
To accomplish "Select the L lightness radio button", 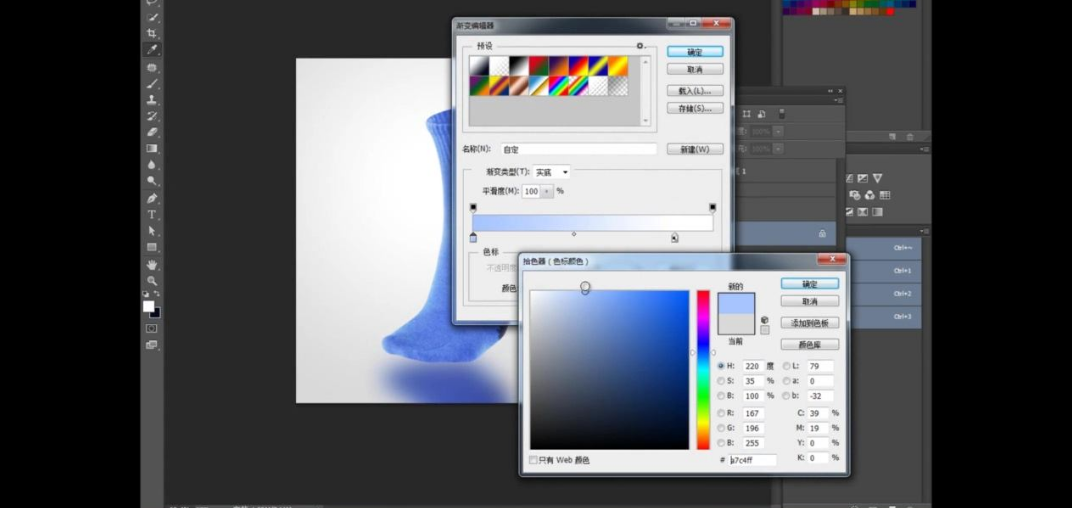I will pyautogui.click(x=787, y=366).
